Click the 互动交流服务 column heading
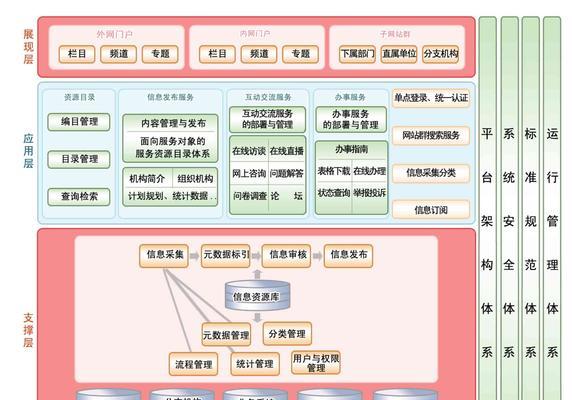This screenshot has height=400, width=572. pyautogui.click(x=268, y=97)
